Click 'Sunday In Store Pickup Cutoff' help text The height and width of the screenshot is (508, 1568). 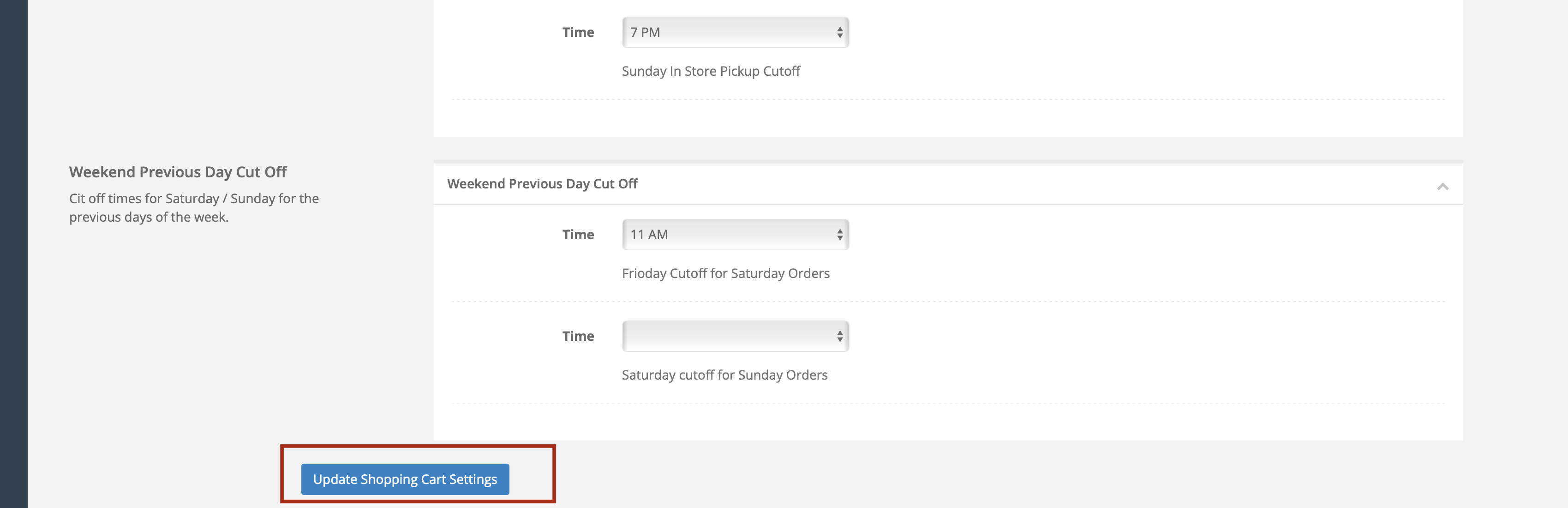coord(711,71)
